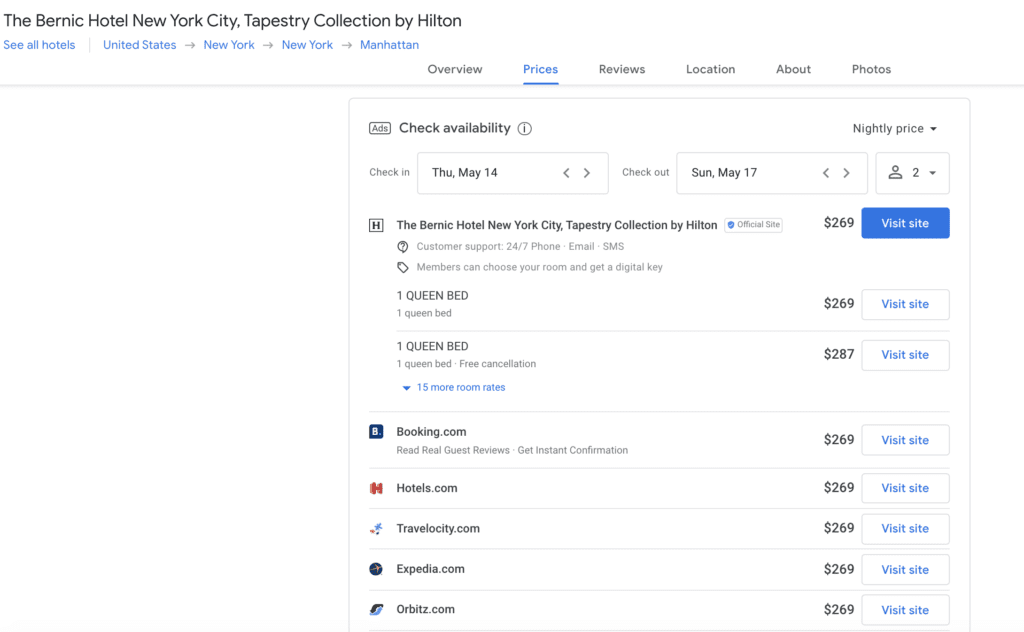1024x632 pixels.
Task: Click the Hotels.com logo icon
Action: click(375, 488)
